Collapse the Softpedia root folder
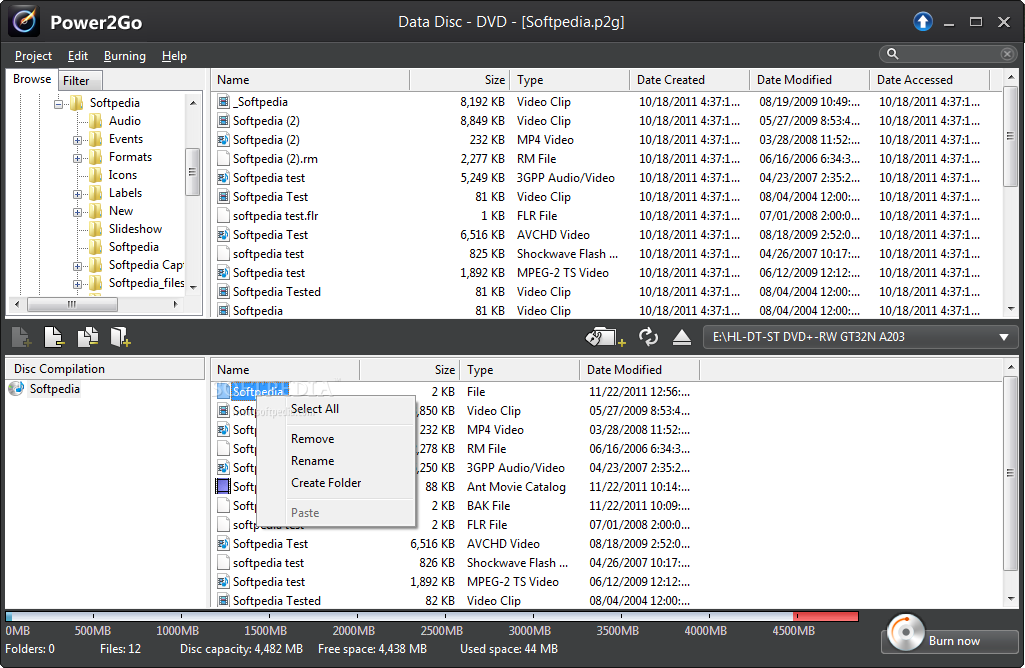The width and height of the screenshot is (1025, 668). (x=58, y=102)
